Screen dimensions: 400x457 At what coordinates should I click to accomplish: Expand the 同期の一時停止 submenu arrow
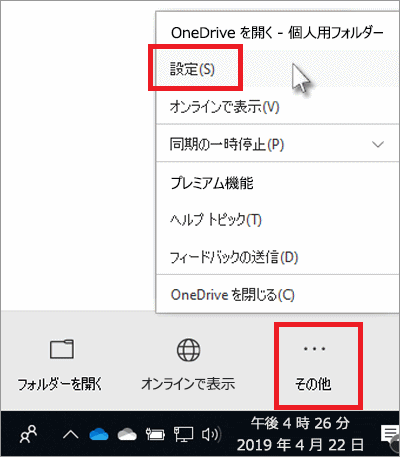click(x=378, y=144)
